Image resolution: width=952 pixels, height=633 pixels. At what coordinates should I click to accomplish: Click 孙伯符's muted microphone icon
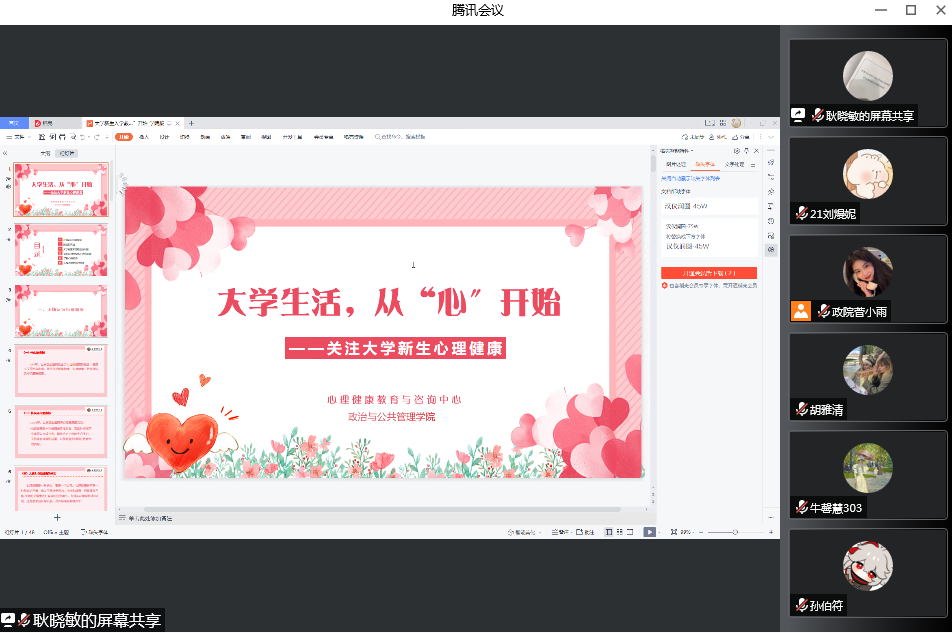point(801,605)
